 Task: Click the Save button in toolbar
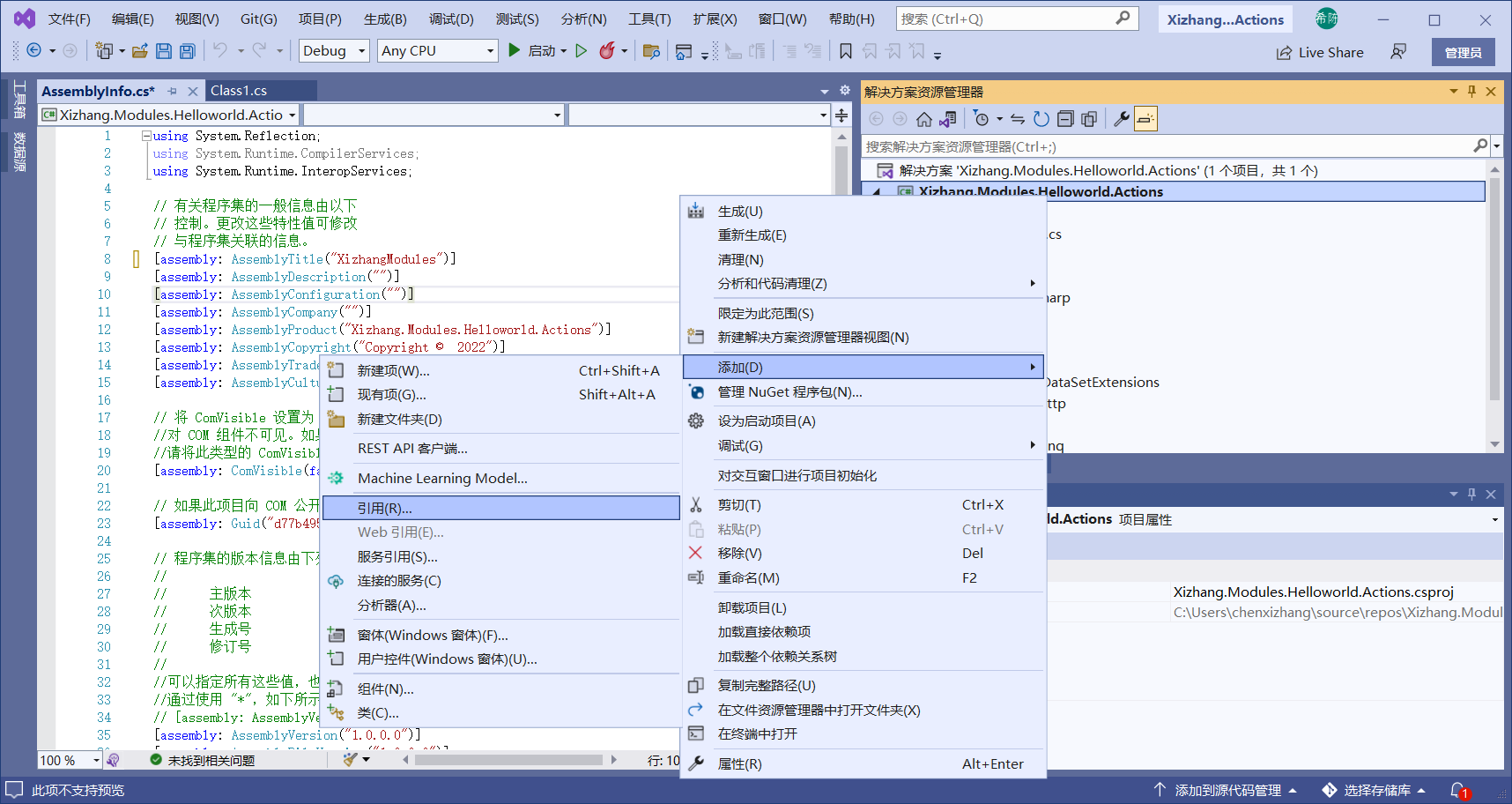164,51
